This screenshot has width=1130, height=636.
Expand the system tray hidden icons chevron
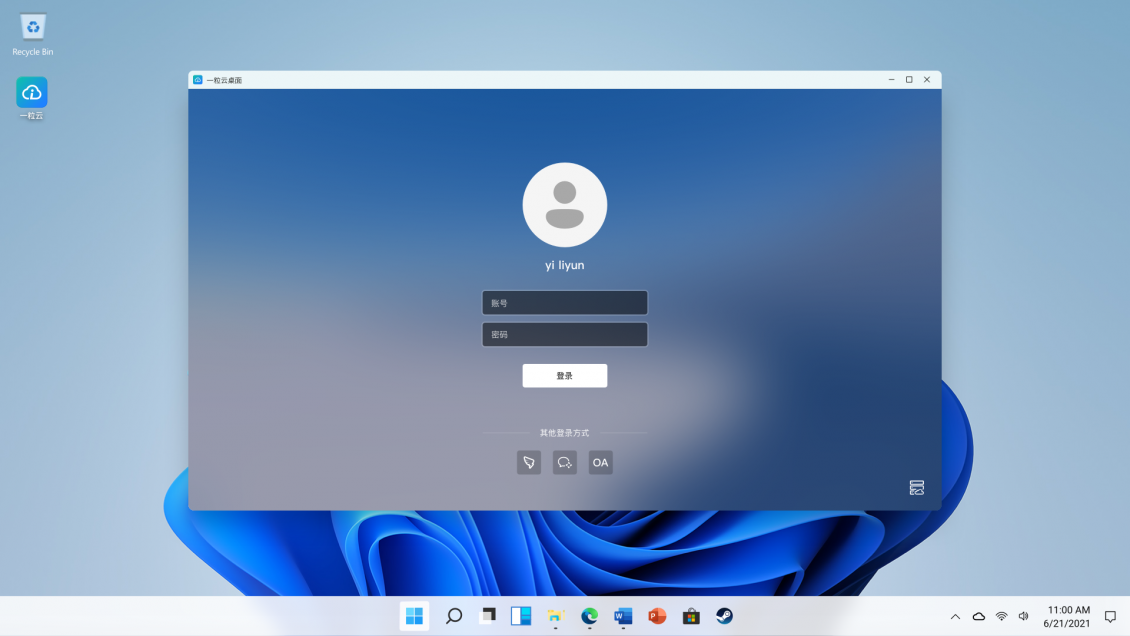tap(955, 616)
